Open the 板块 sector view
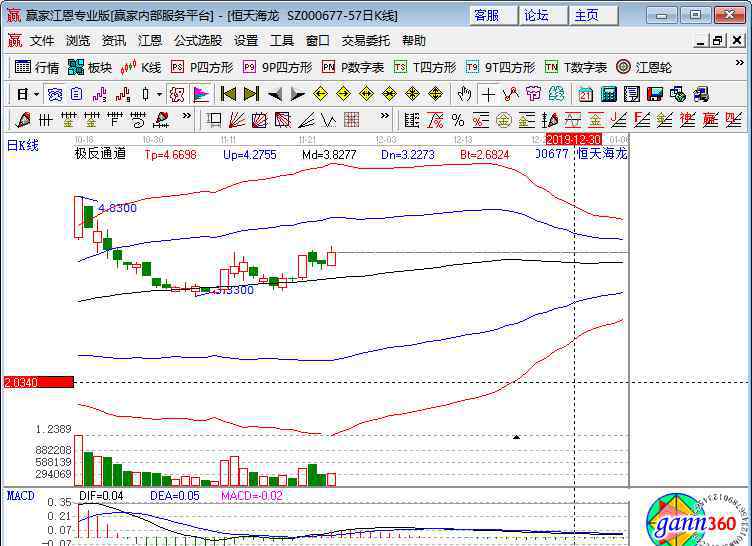The width and height of the screenshot is (752, 546). point(90,68)
